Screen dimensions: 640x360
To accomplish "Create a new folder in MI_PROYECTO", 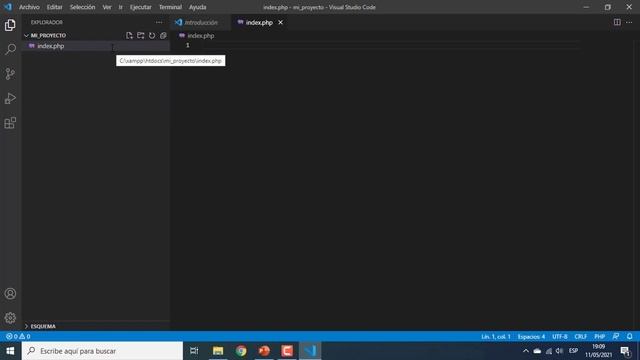I will coord(140,36).
